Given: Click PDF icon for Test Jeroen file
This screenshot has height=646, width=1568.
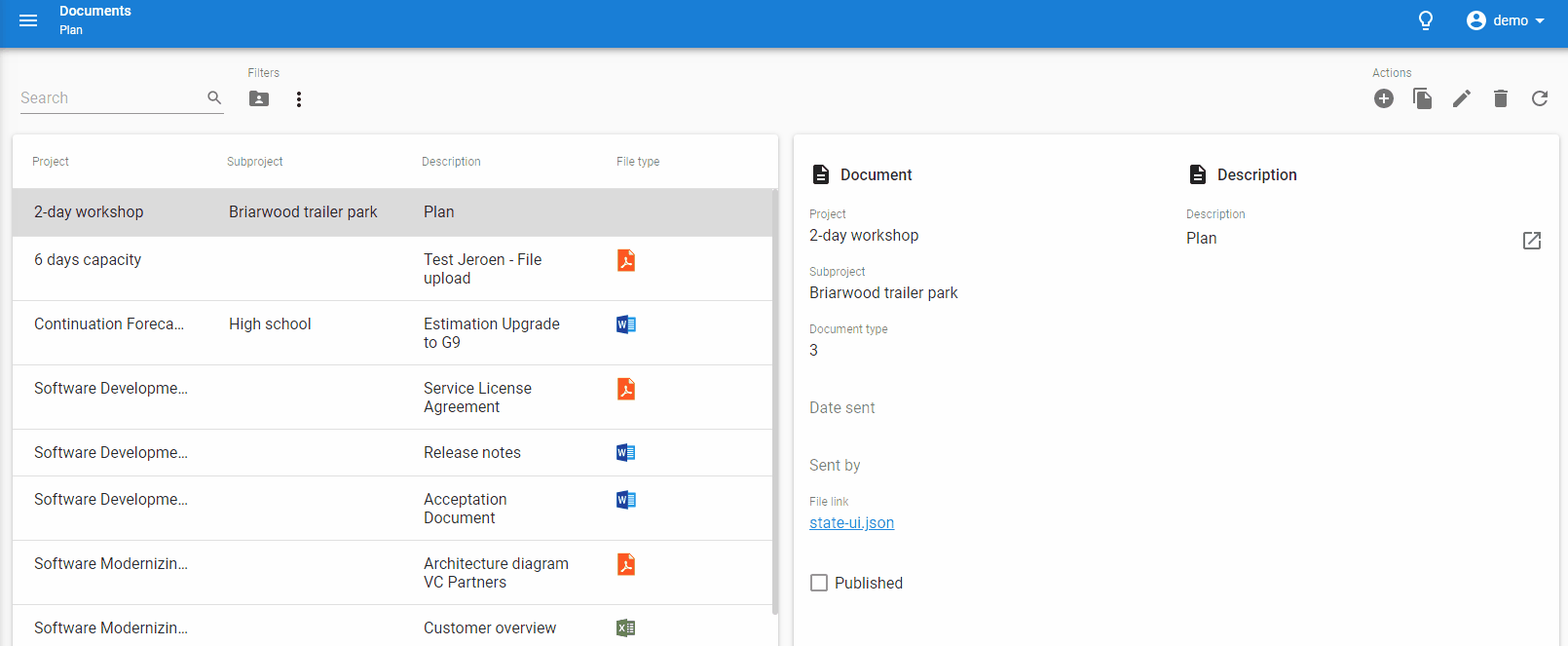Looking at the screenshot, I should click(x=626, y=260).
